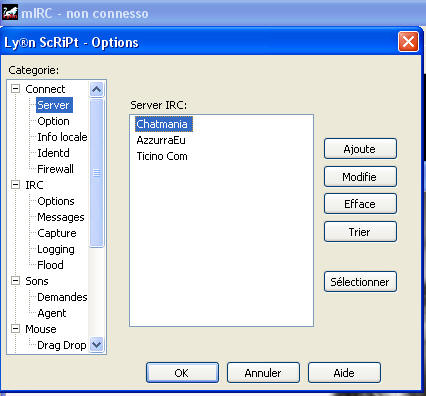Select the Agent category
The width and height of the screenshot is (426, 396).
(x=52, y=313)
